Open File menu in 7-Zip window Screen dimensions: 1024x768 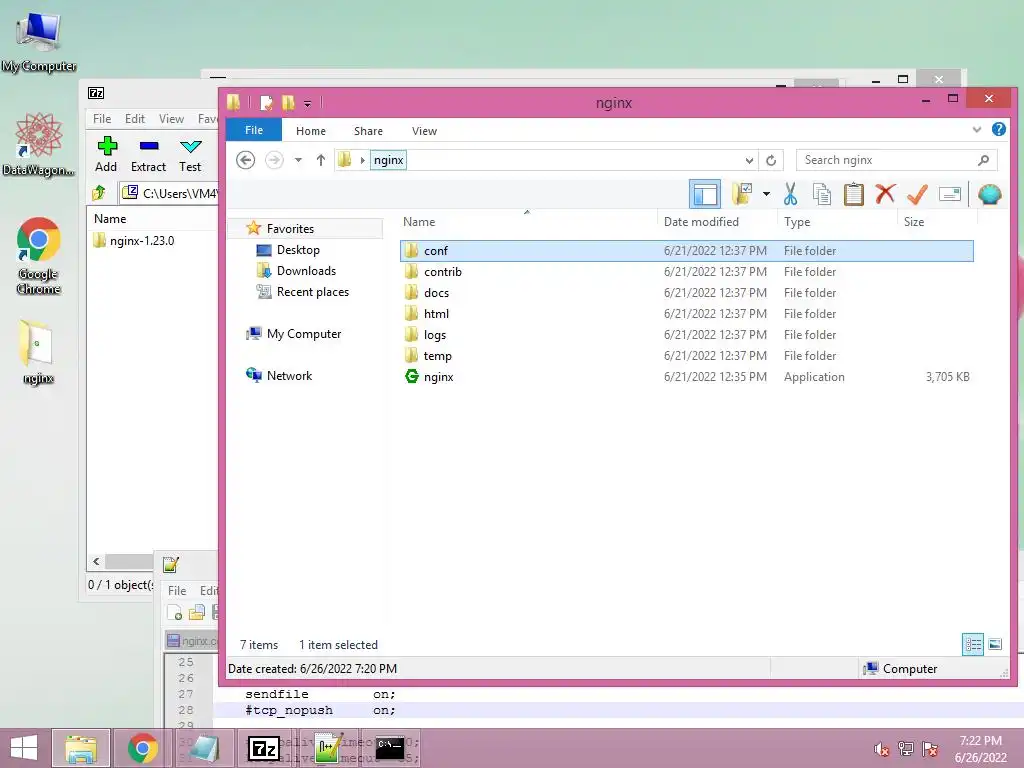click(x=102, y=119)
